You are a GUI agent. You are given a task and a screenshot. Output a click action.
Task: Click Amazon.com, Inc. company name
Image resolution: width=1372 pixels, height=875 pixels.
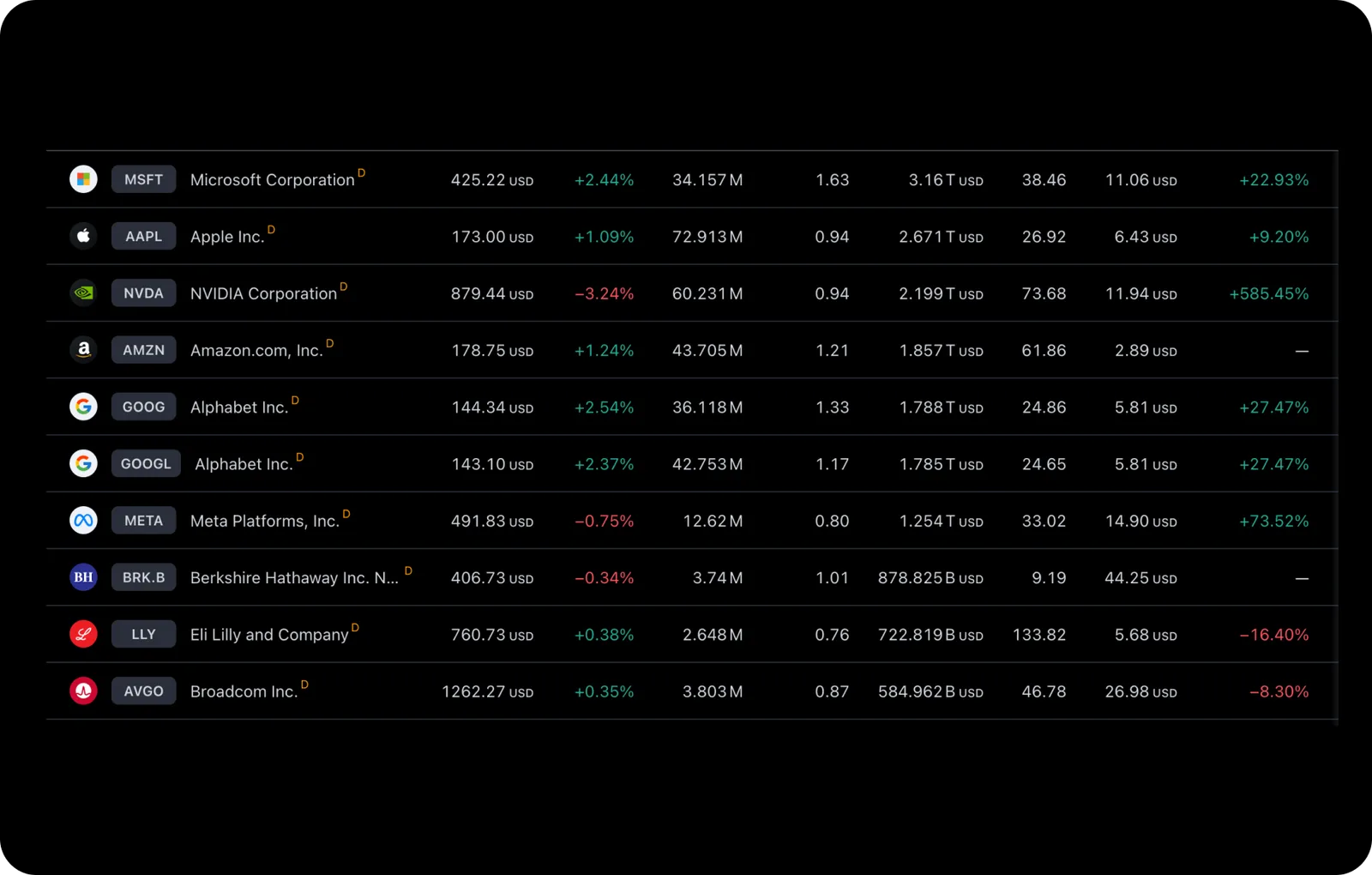256,350
